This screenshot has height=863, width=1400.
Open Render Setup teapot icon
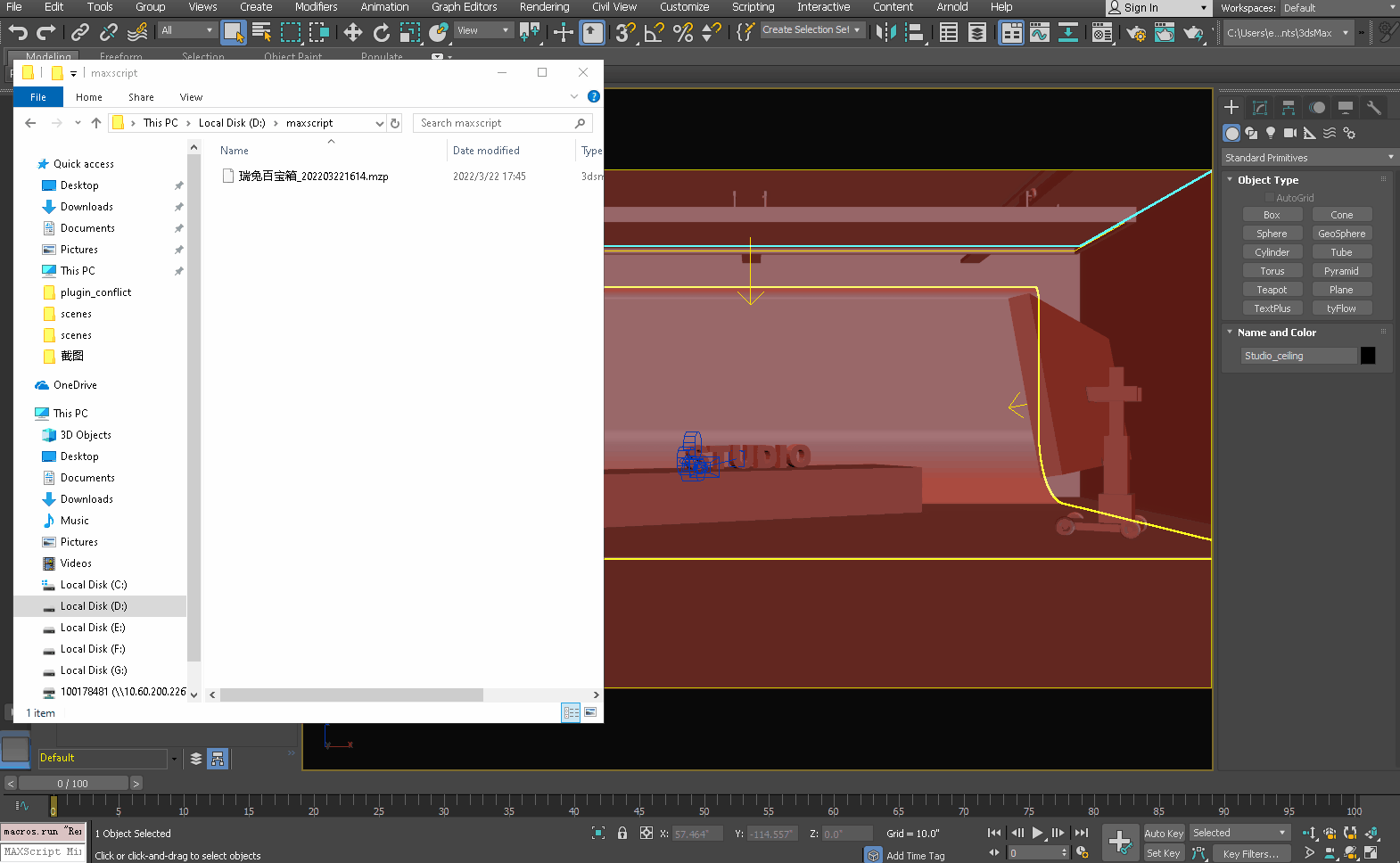tap(1135, 33)
